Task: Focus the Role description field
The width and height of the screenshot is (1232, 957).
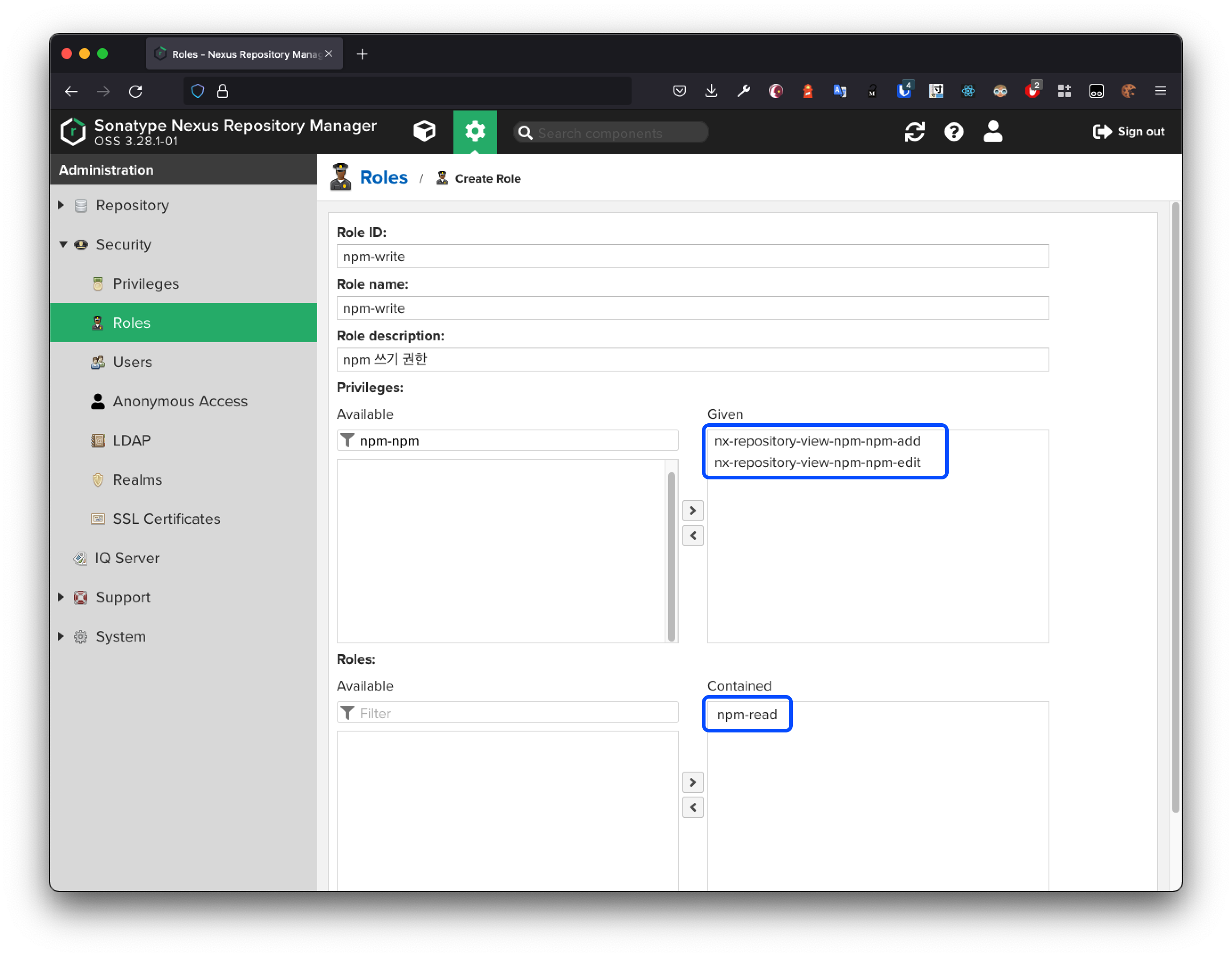Action: point(693,360)
